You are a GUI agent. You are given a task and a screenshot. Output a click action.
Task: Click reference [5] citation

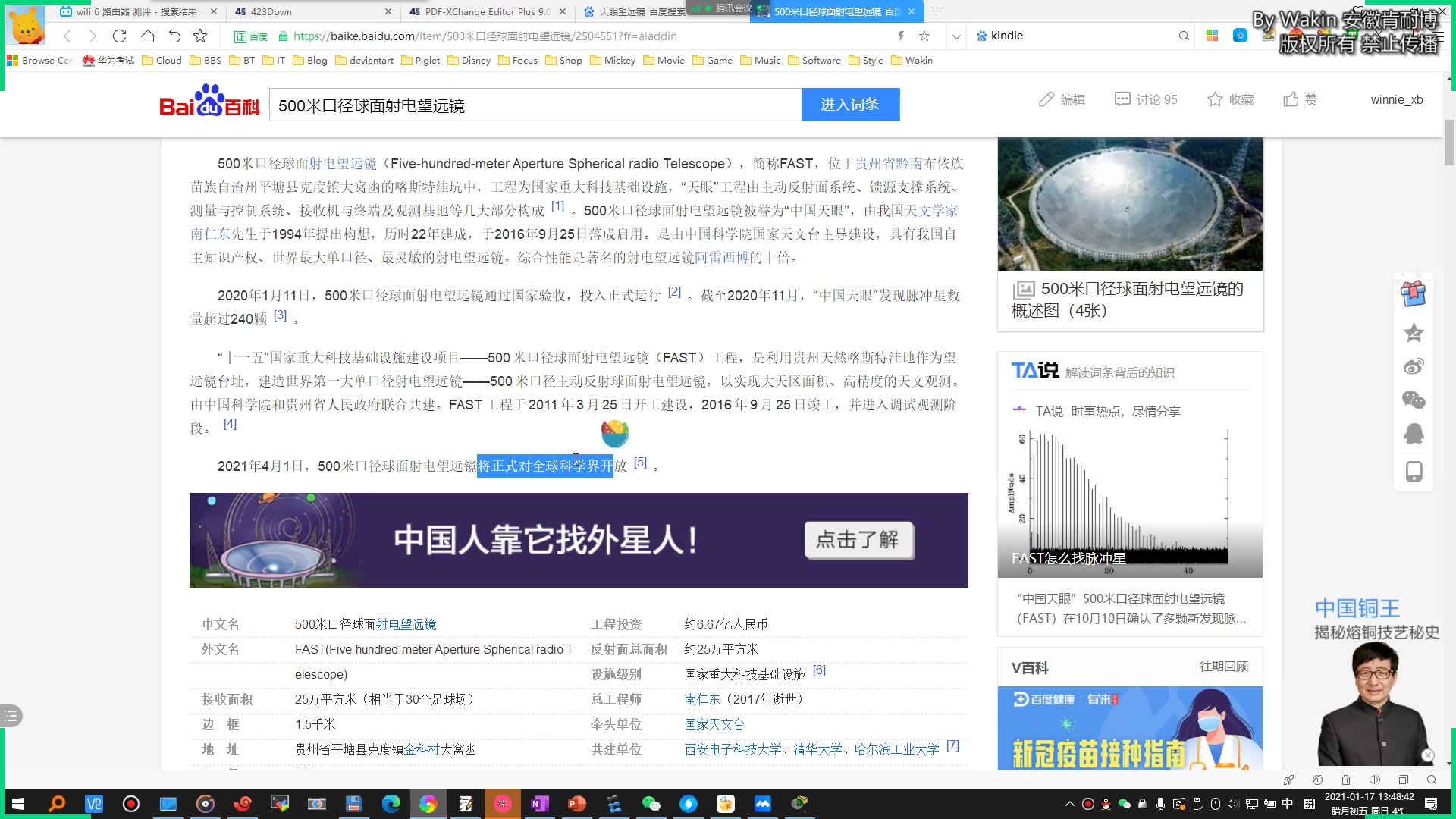pyautogui.click(x=640, y=462)
